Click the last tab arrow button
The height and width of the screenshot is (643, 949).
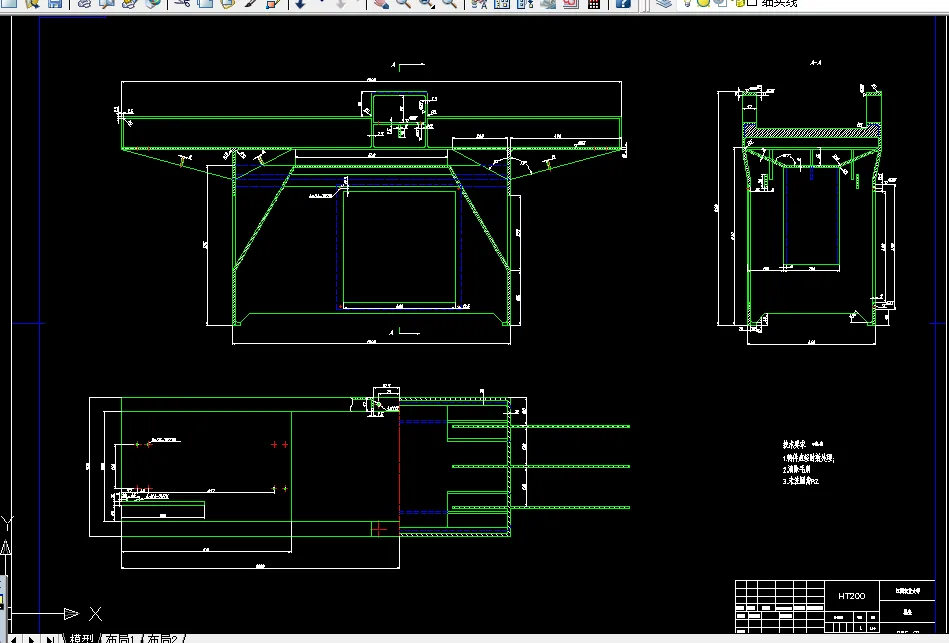click(x=51, y=639)
